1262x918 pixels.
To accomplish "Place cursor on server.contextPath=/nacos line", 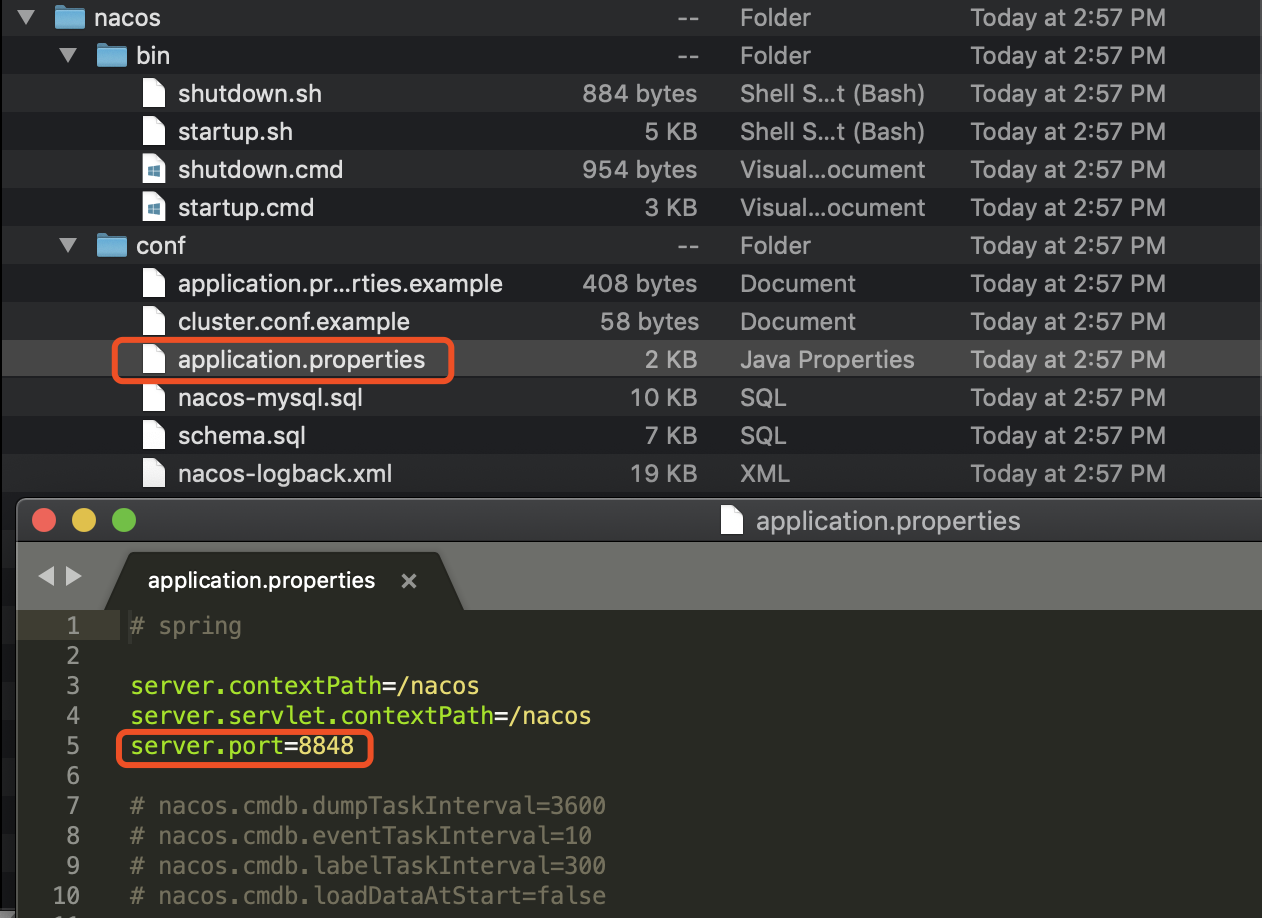I will (305, 686).
